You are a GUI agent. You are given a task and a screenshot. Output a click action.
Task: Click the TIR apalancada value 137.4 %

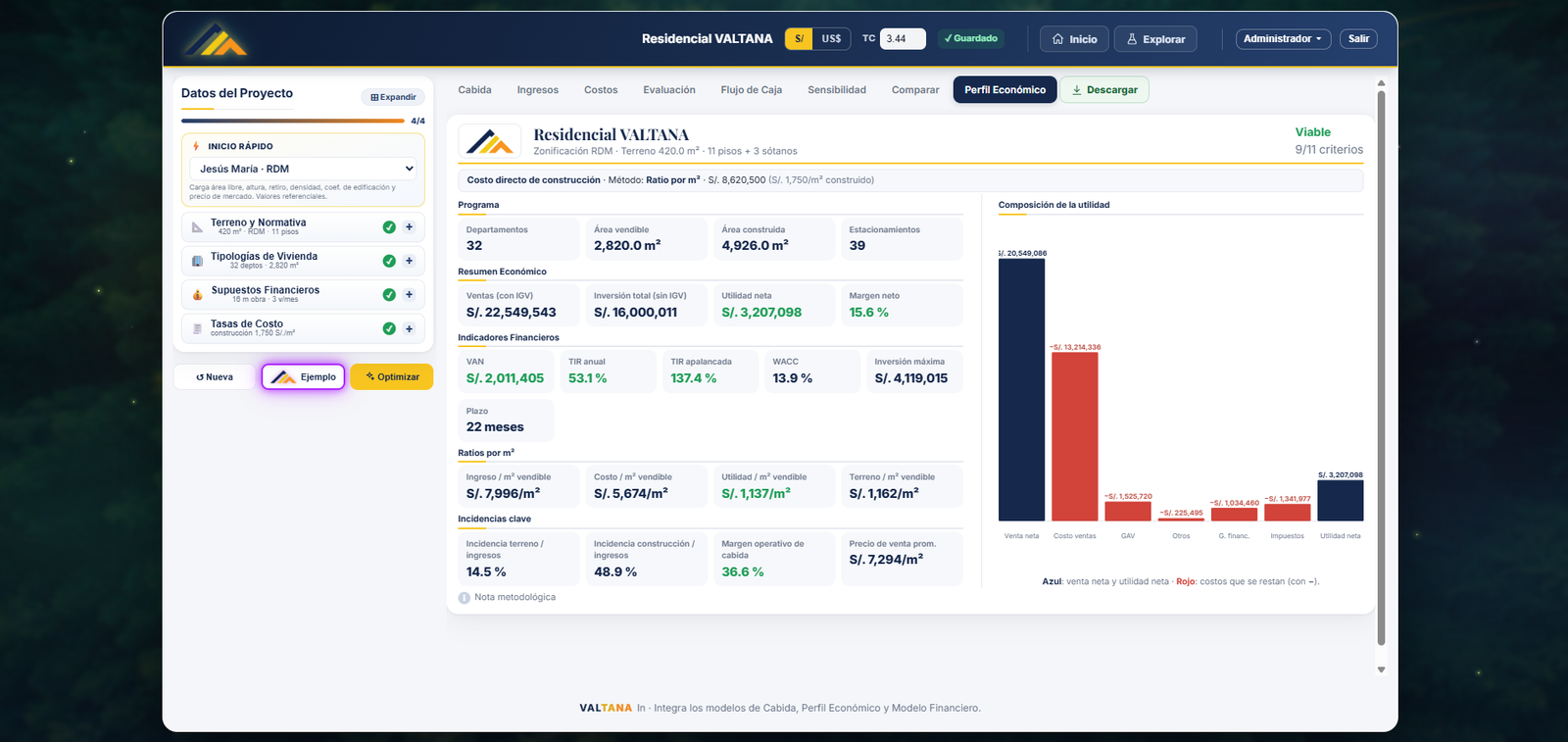coord(693,378)
